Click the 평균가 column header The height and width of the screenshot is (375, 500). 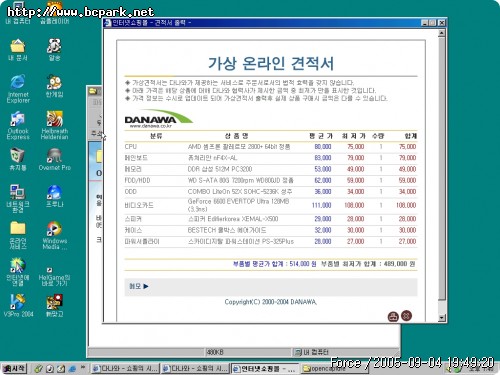[x=321, y=136]
